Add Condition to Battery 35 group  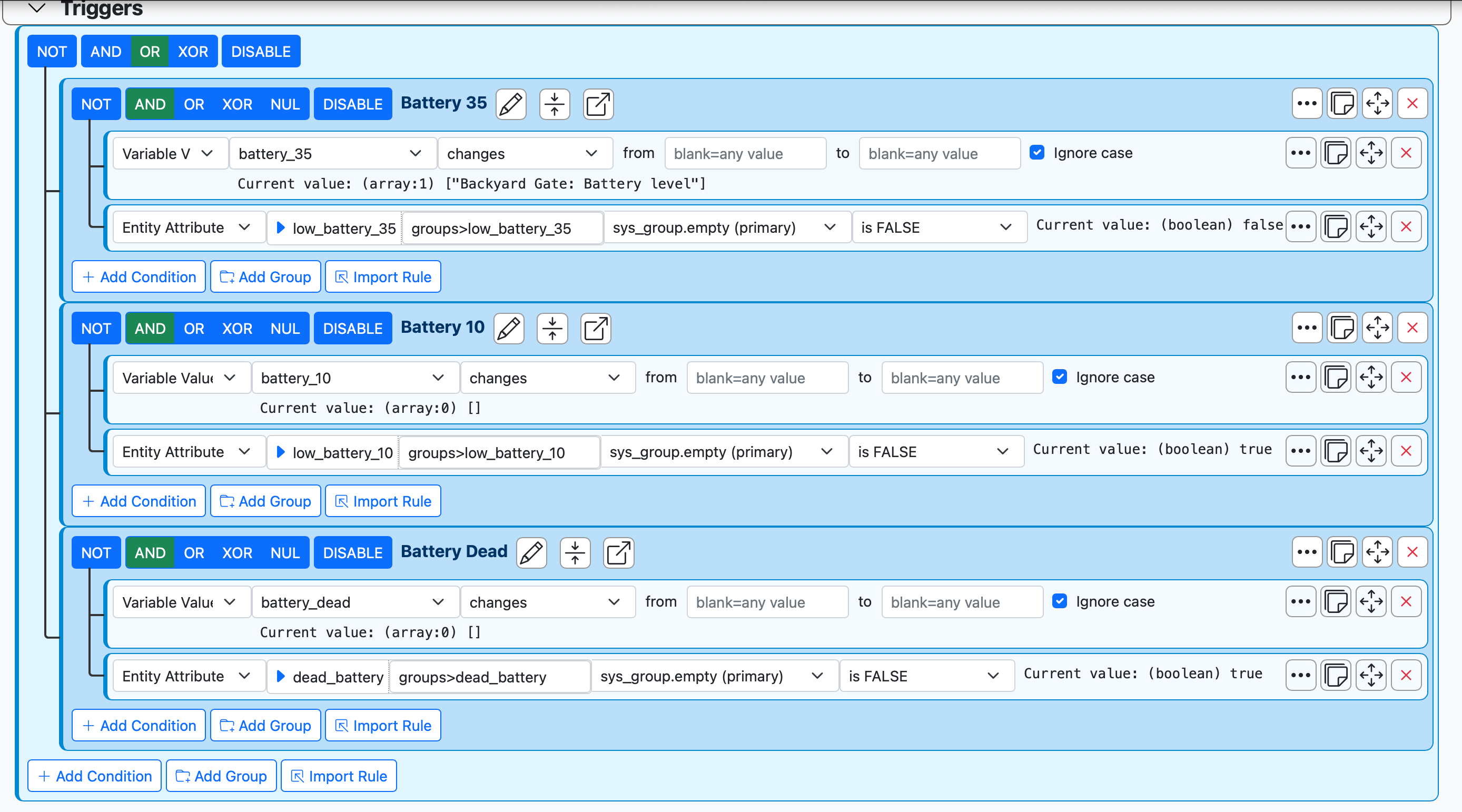(139, 277)
